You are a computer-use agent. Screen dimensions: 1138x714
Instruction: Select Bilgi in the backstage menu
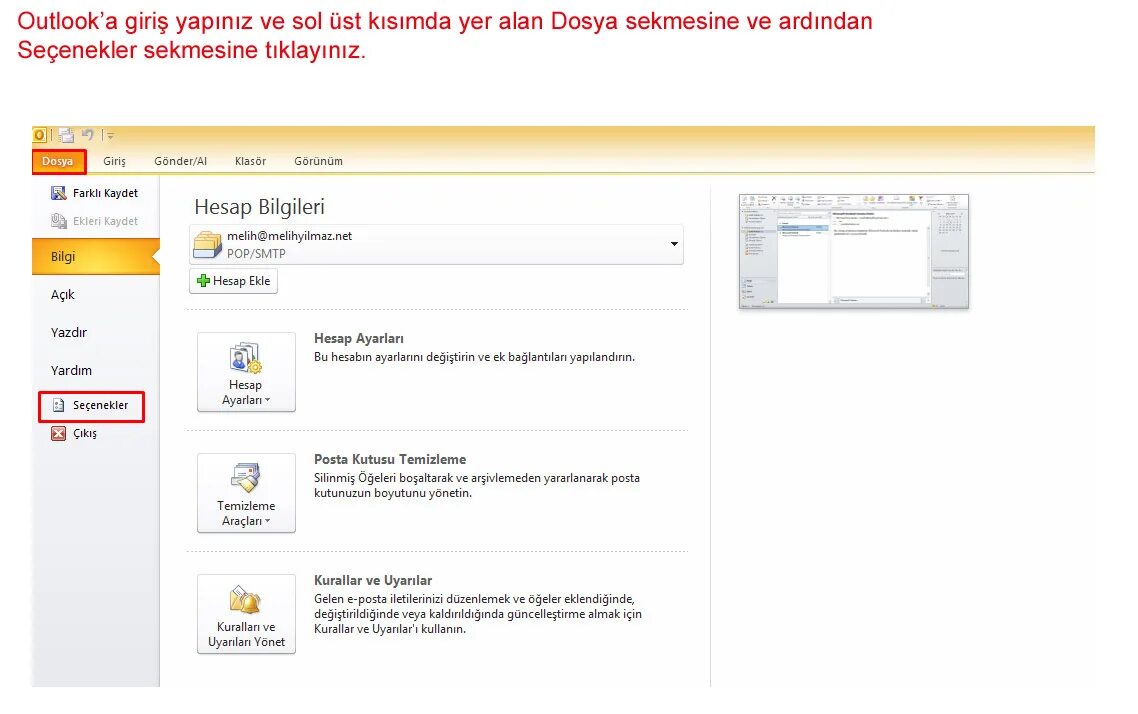pos(96,257)
